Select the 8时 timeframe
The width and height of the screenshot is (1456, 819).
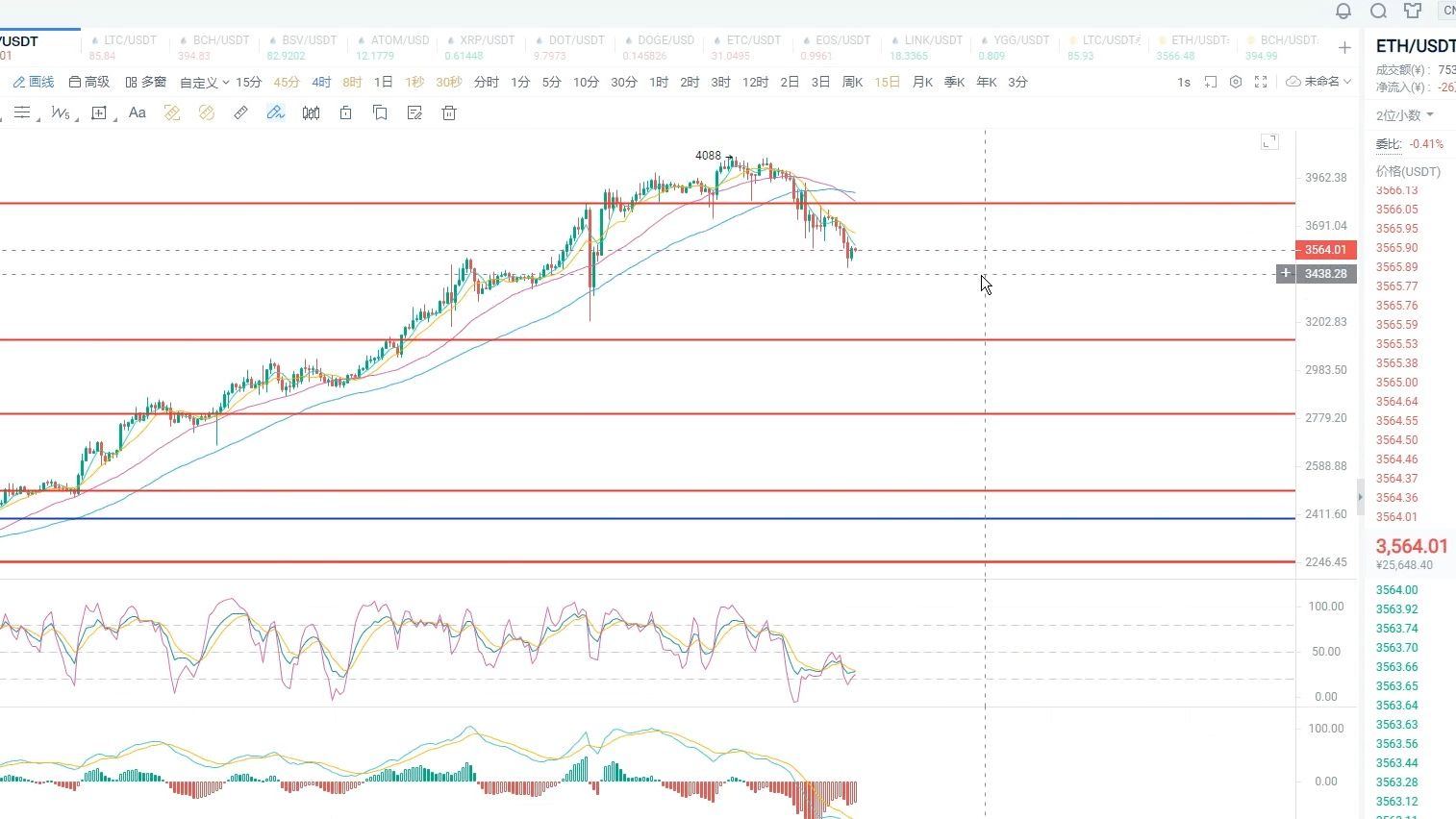pos(352,83)
